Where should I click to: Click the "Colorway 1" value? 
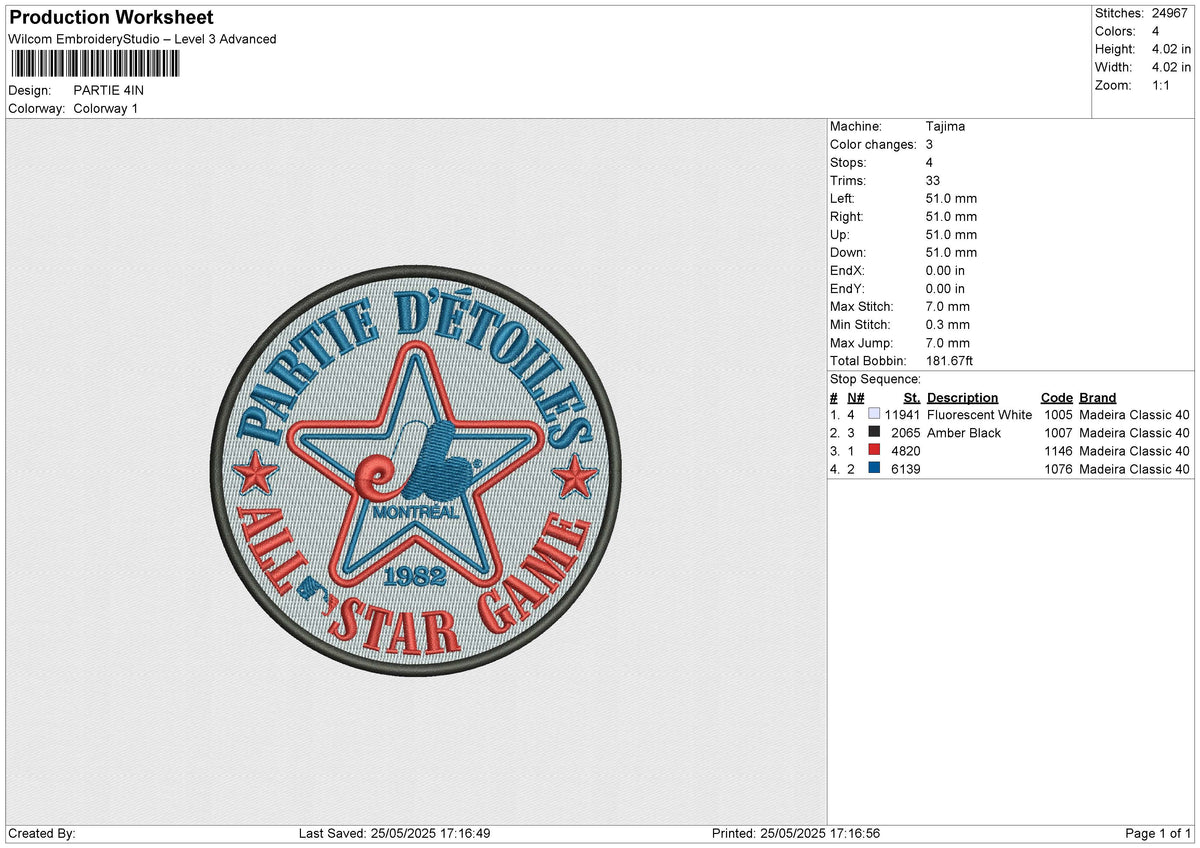click(x=106, y=109)
